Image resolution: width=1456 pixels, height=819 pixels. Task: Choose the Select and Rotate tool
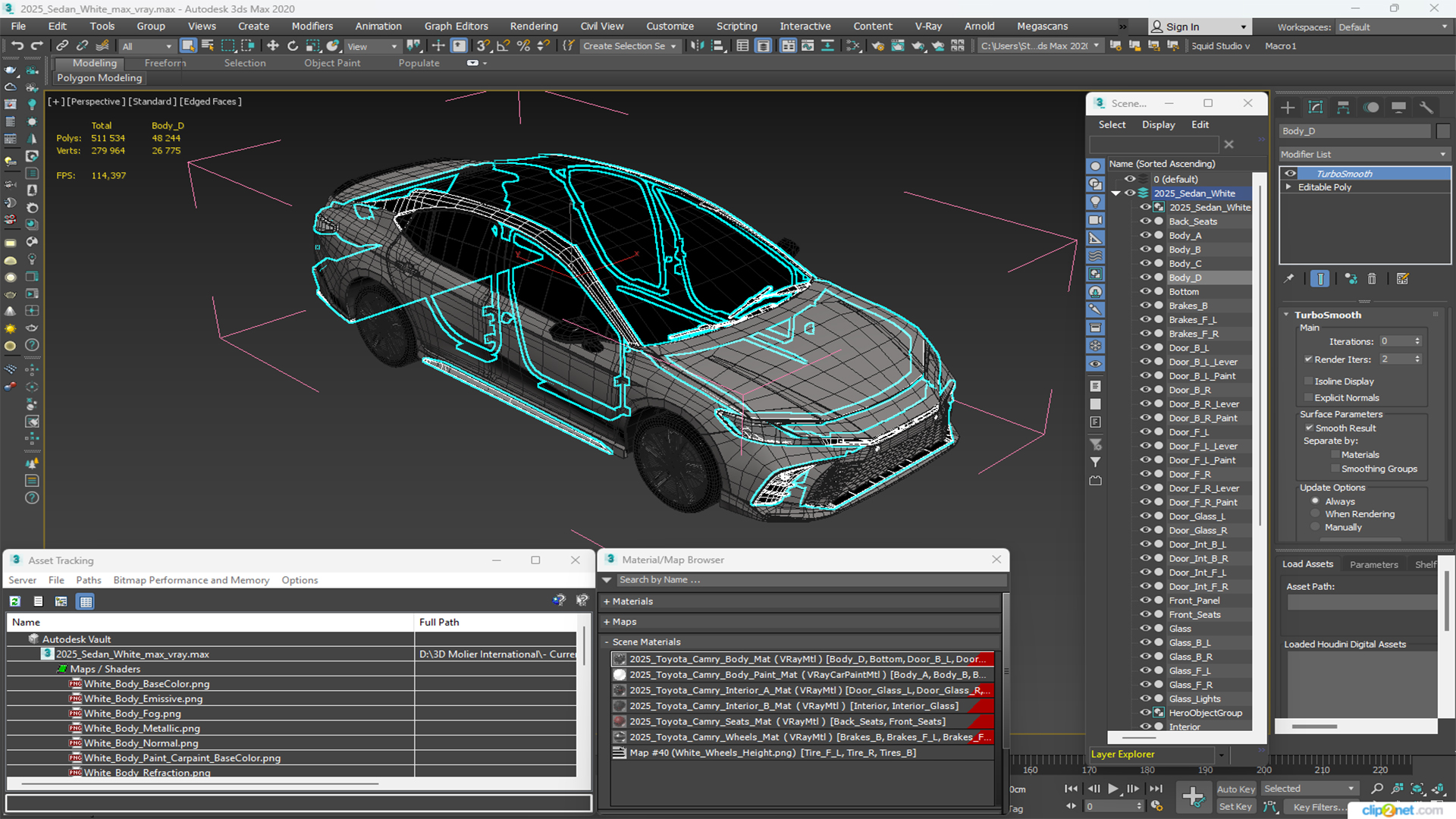coord(293,45)
